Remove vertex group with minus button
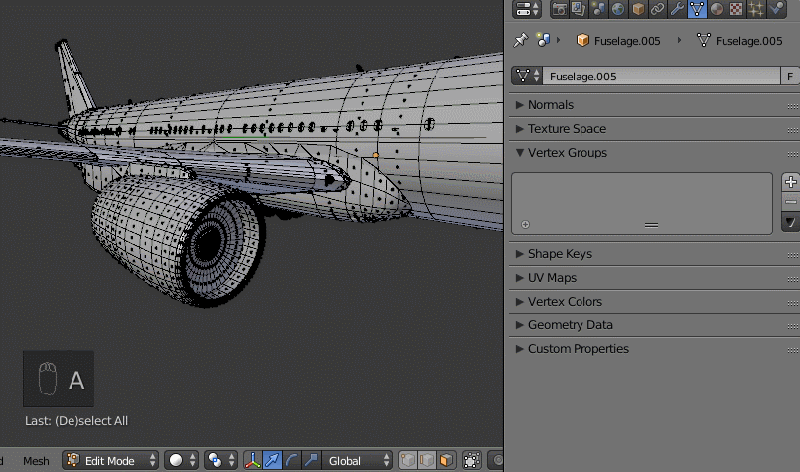This screenshot has width=800, height=472. tap(790, 202)
